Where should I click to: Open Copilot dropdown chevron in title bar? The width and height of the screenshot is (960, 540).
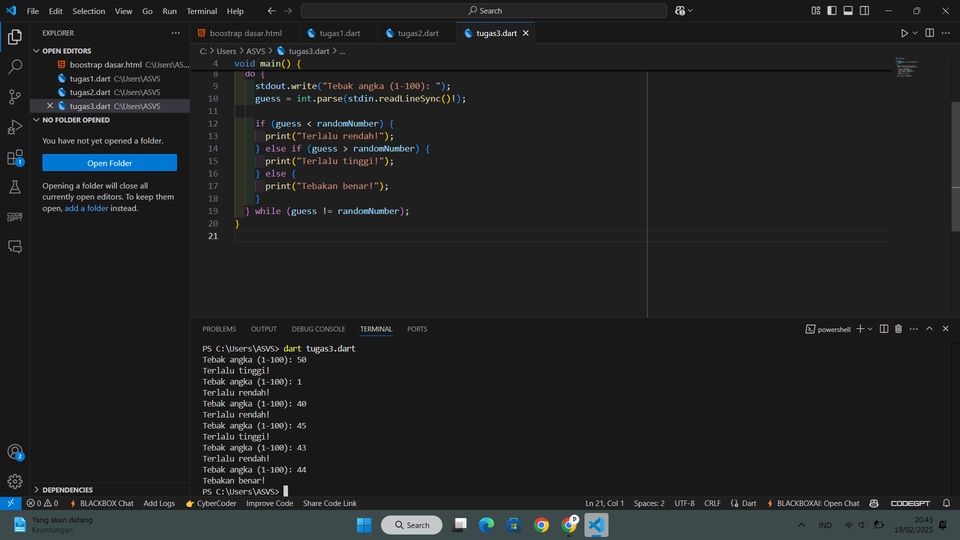click(x=690, y=10)
